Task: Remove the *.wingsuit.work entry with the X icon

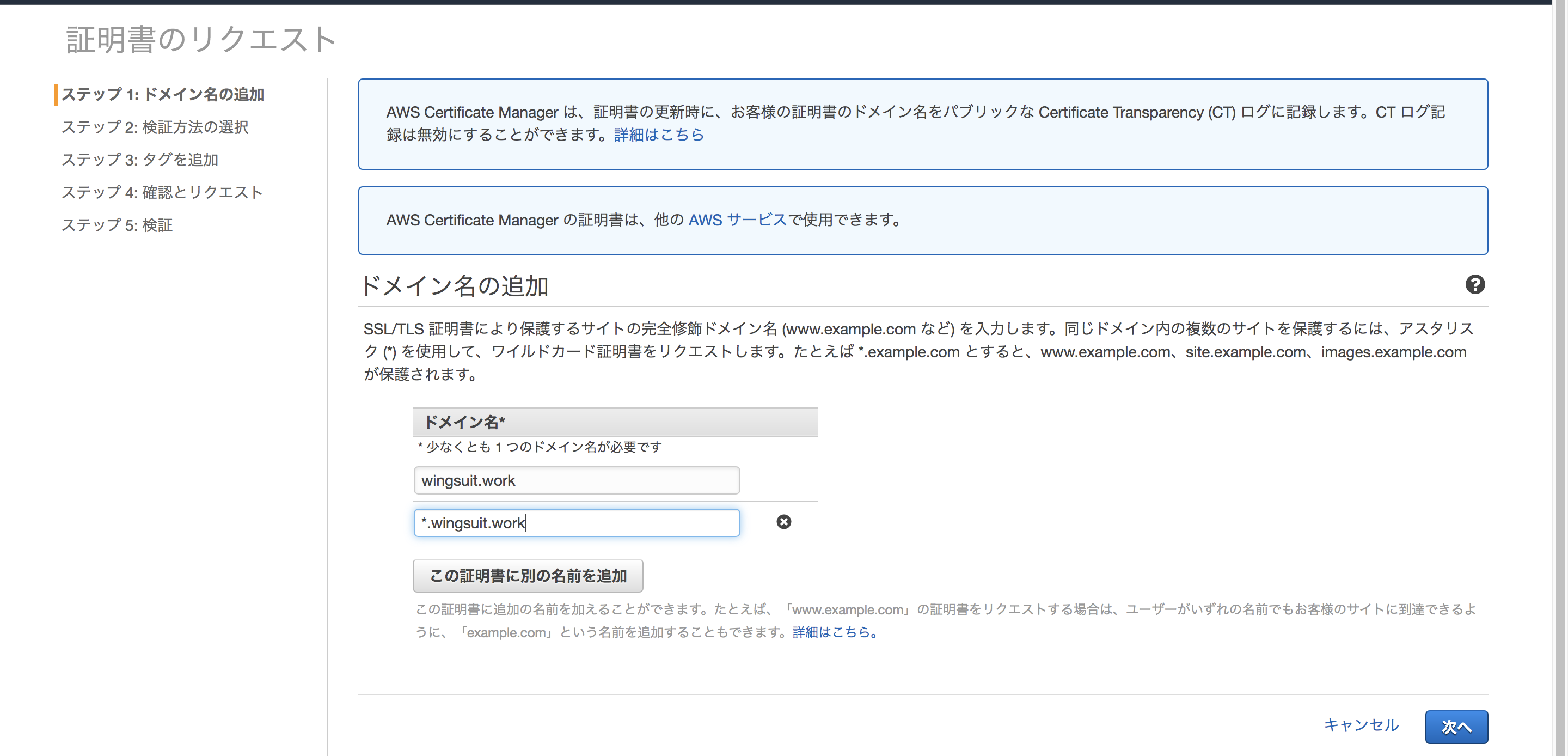Action: point(784,522)
